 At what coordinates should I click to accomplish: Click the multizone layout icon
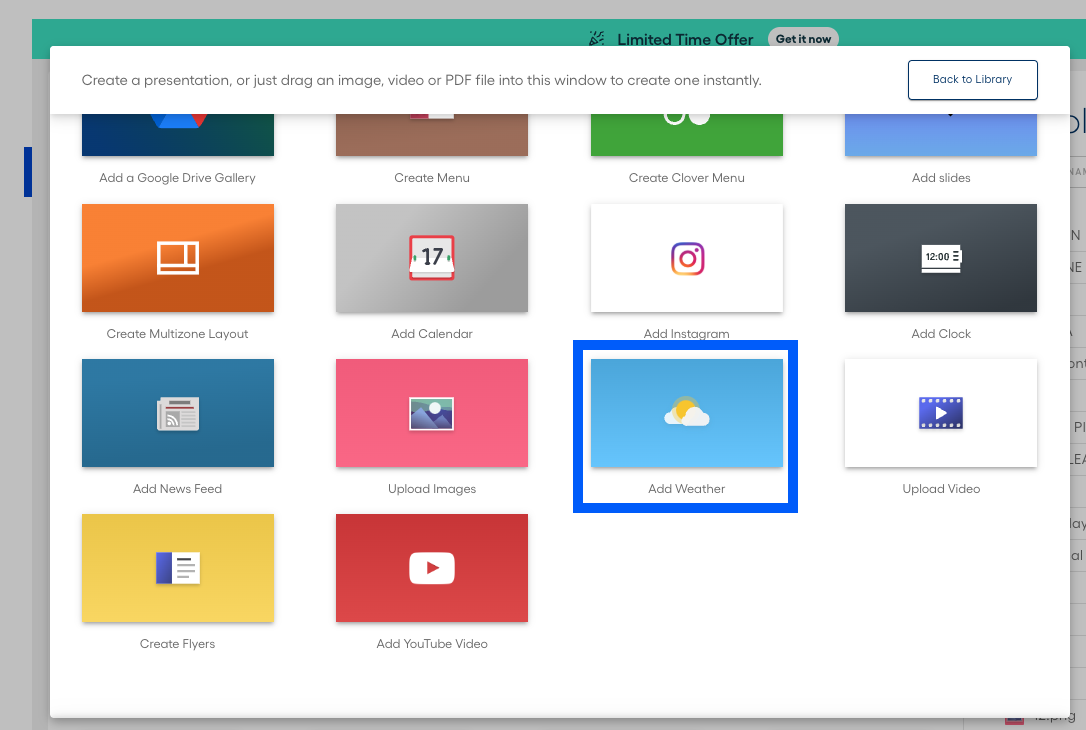(178, 258)
